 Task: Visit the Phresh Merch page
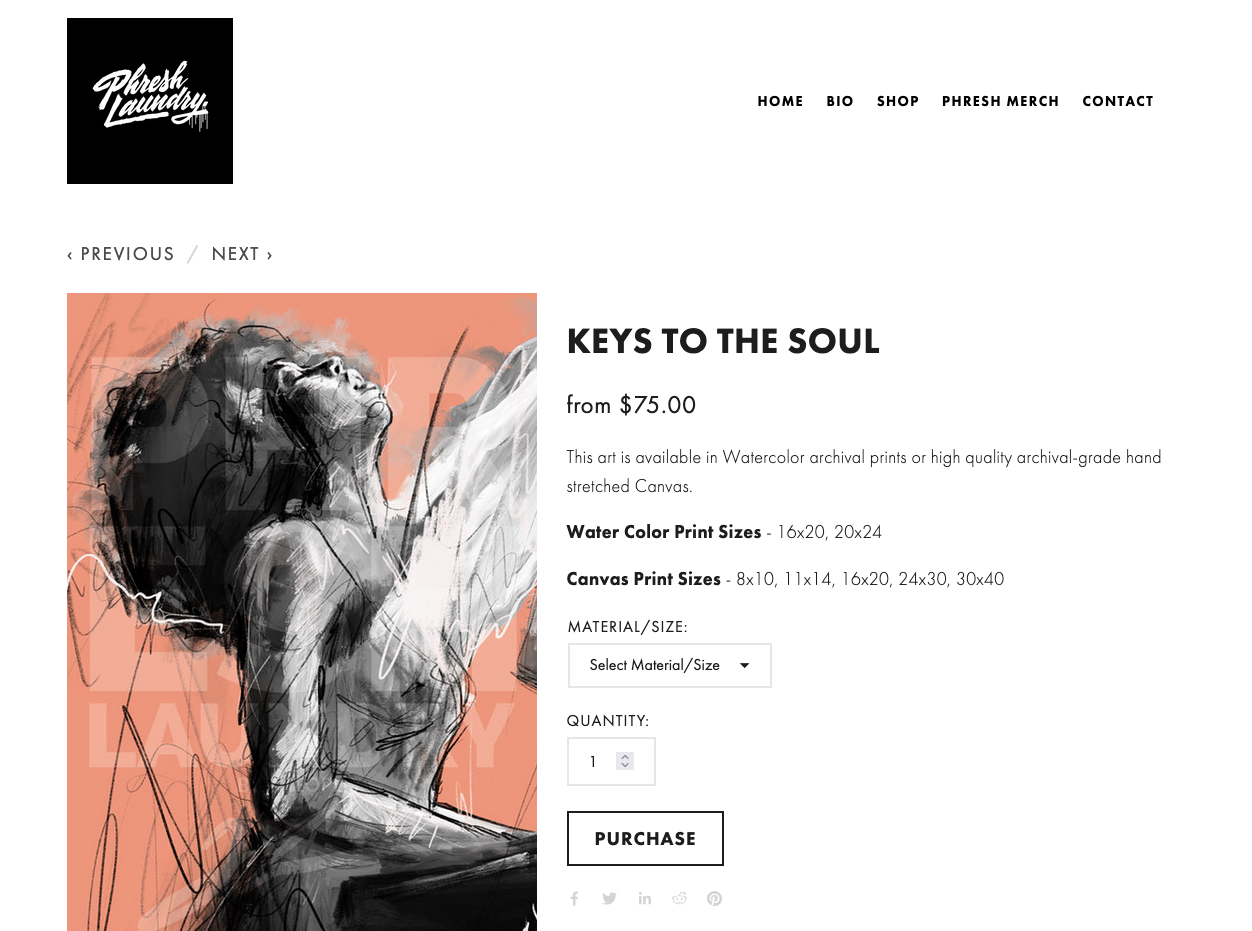(x=1000, y=101)
